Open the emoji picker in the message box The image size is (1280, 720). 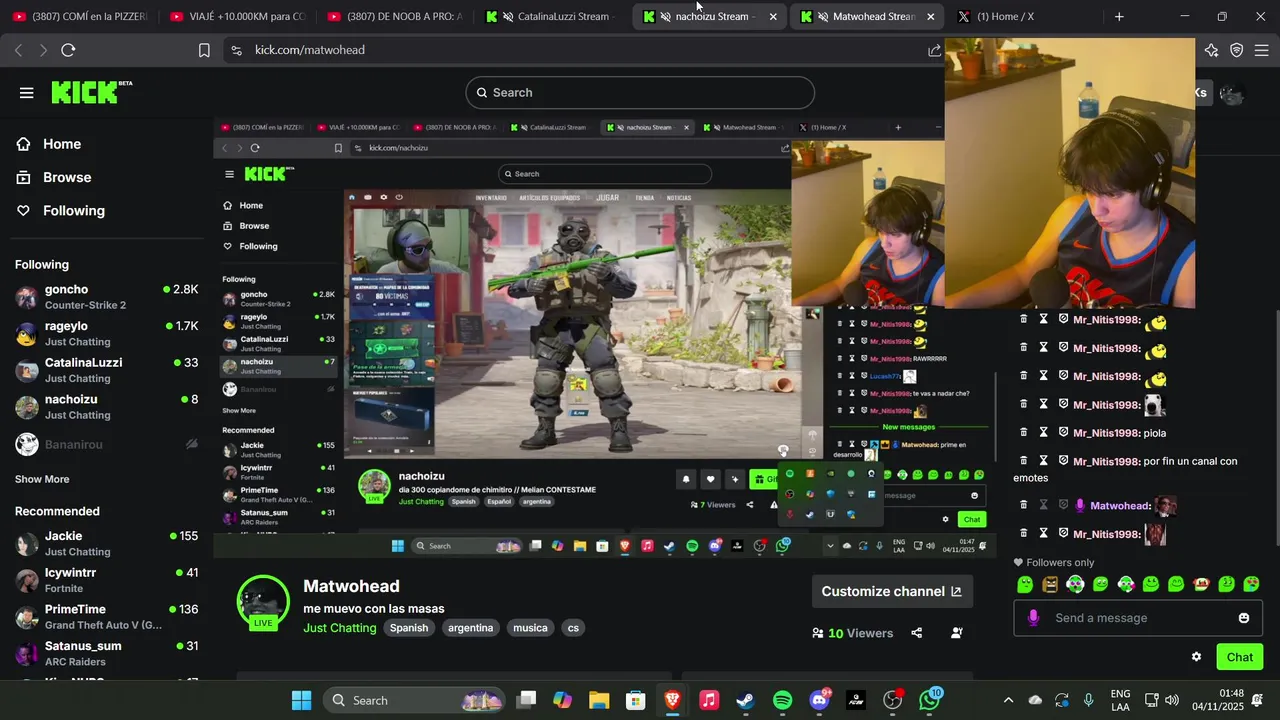(1244, 618)
